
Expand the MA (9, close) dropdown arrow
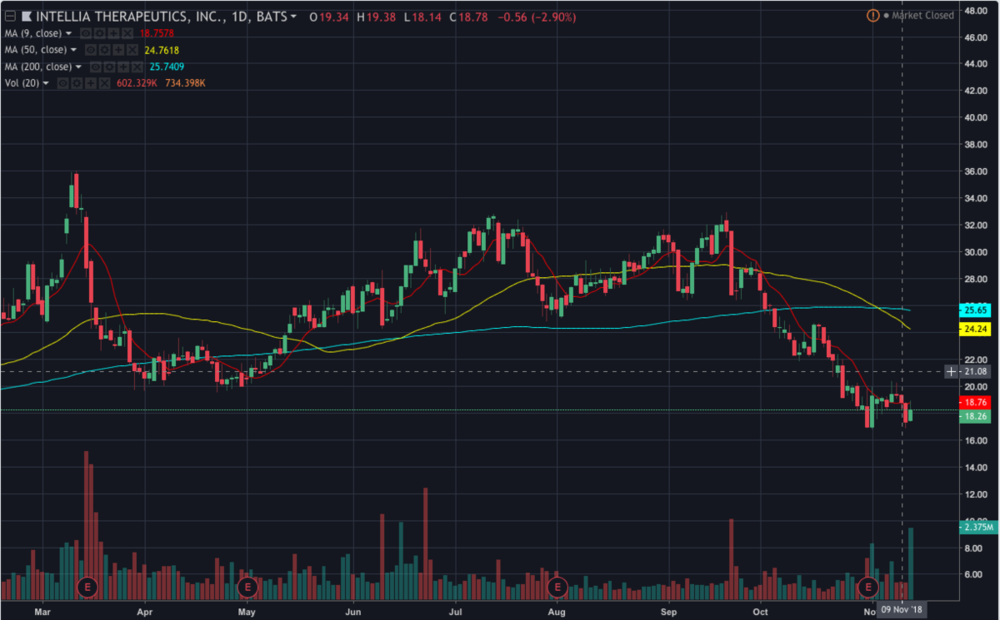pos(69,33)
